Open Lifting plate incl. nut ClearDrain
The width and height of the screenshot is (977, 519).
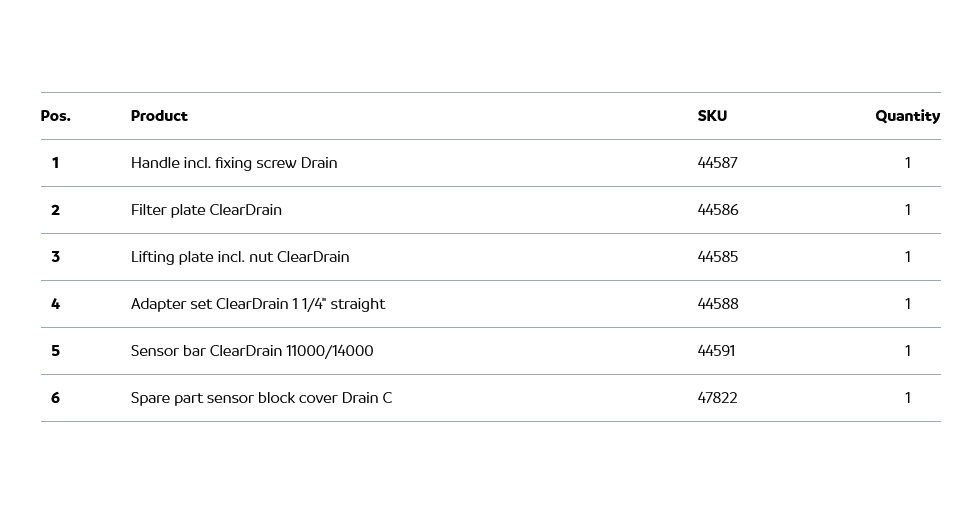click(240, 257)
